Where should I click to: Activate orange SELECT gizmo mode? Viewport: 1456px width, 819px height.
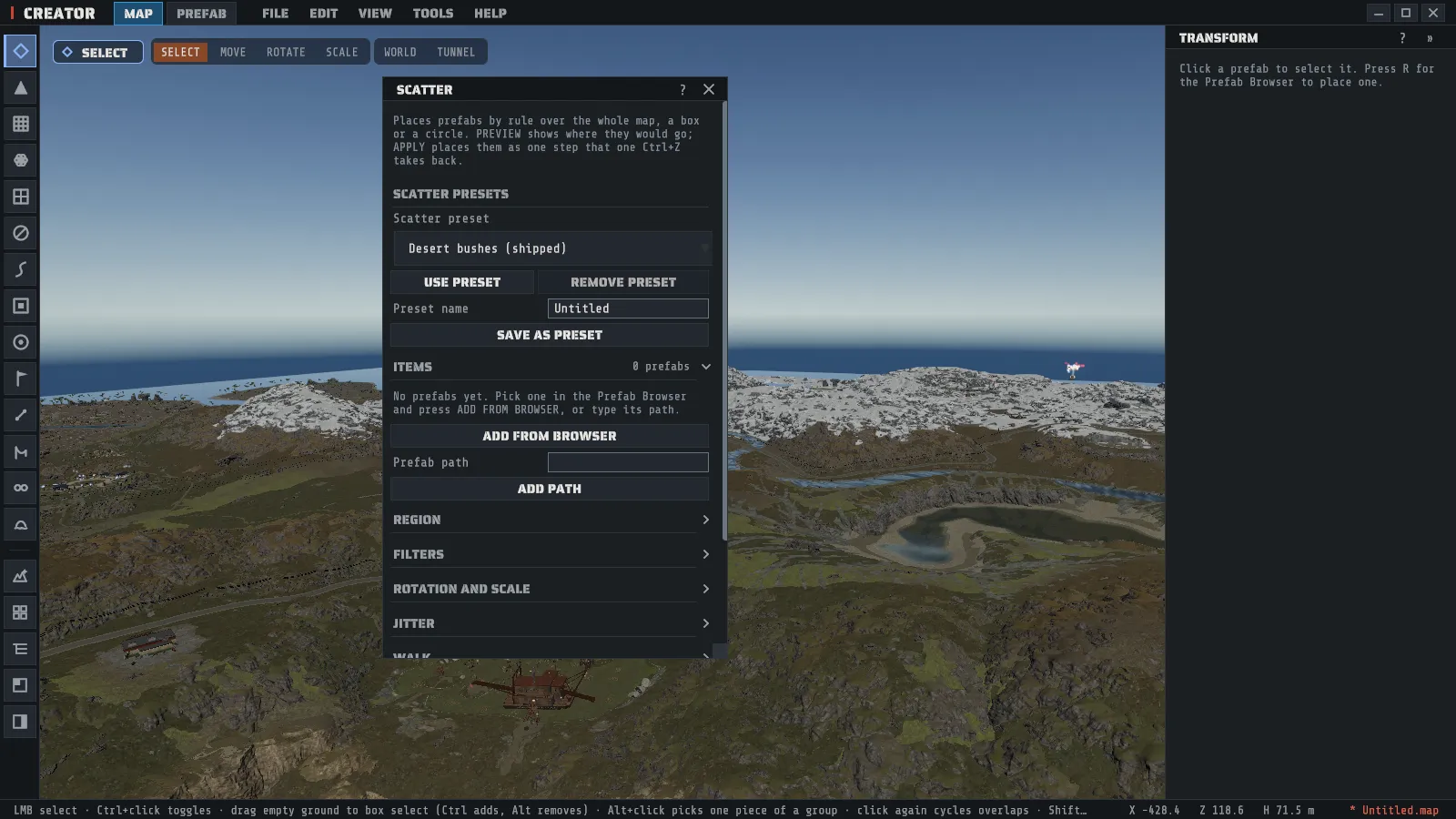coord(180,52)
